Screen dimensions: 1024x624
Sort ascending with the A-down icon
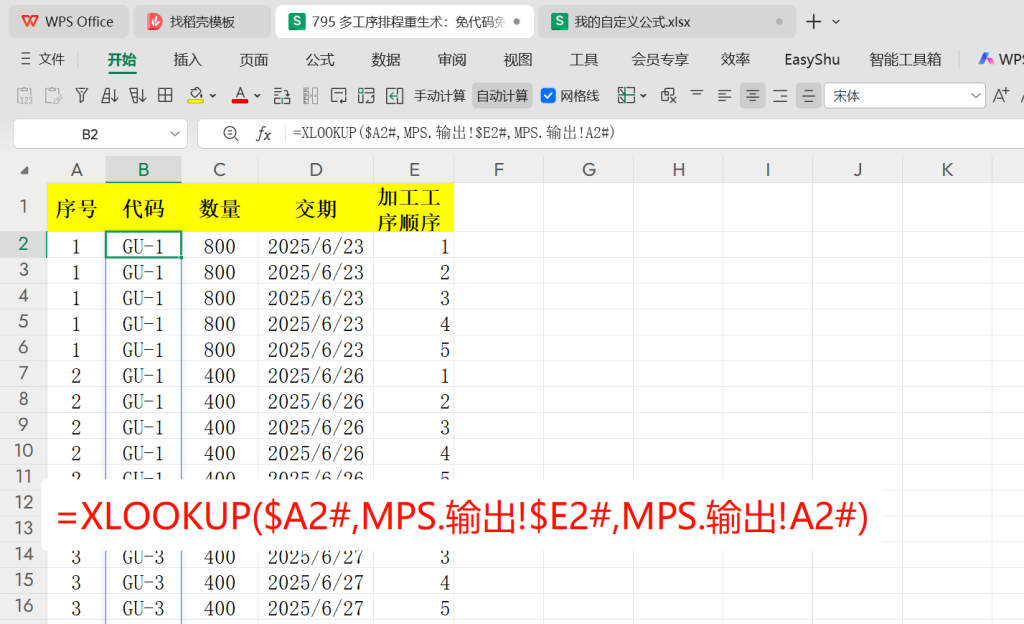(109, 96)
